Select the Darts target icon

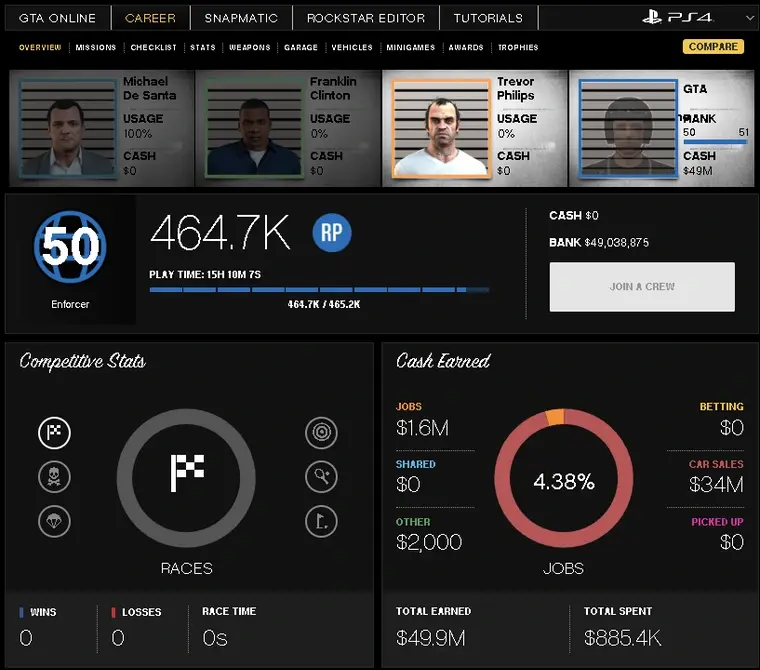point(321,432)
